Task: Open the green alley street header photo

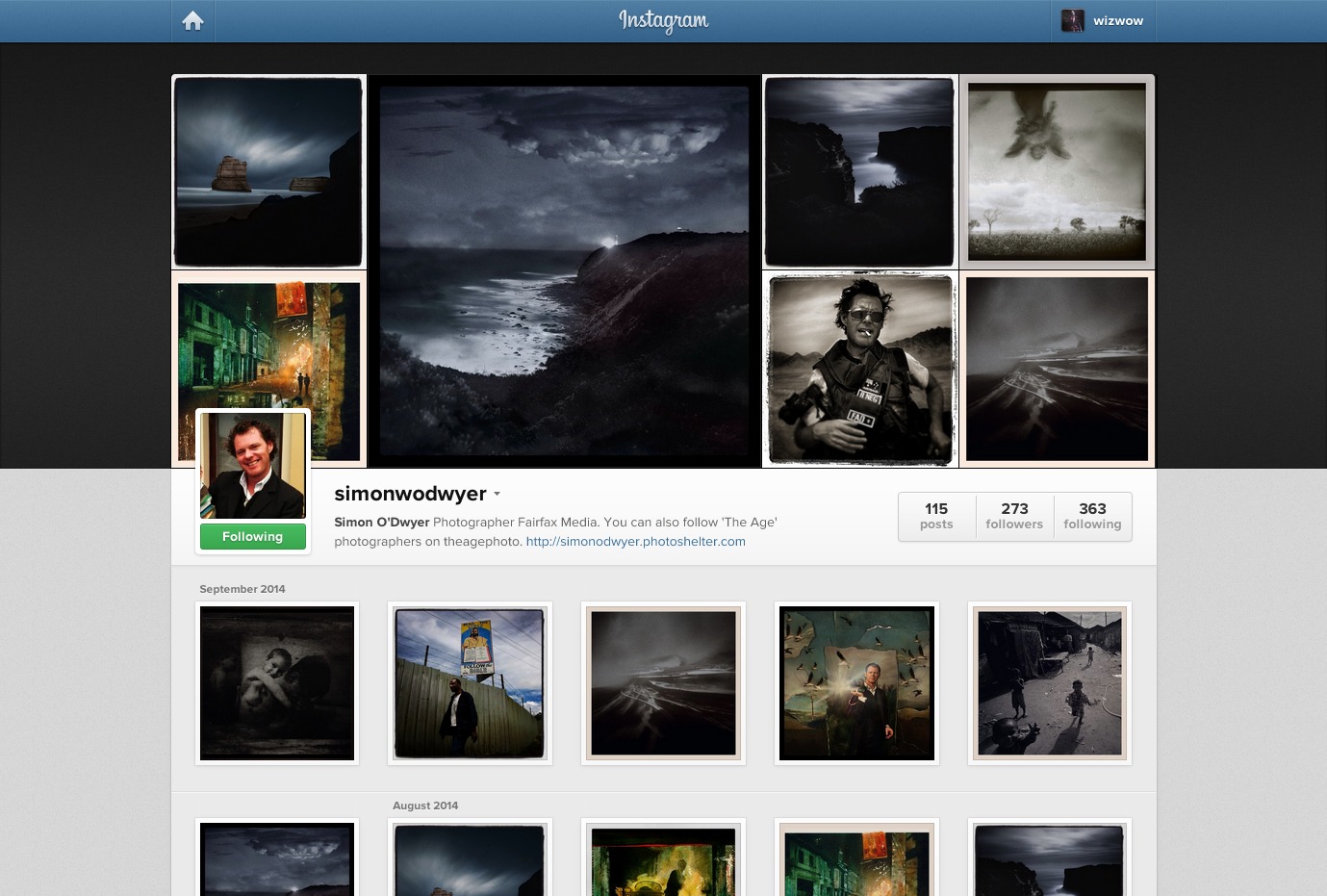Action: click(x=268, y=342)
